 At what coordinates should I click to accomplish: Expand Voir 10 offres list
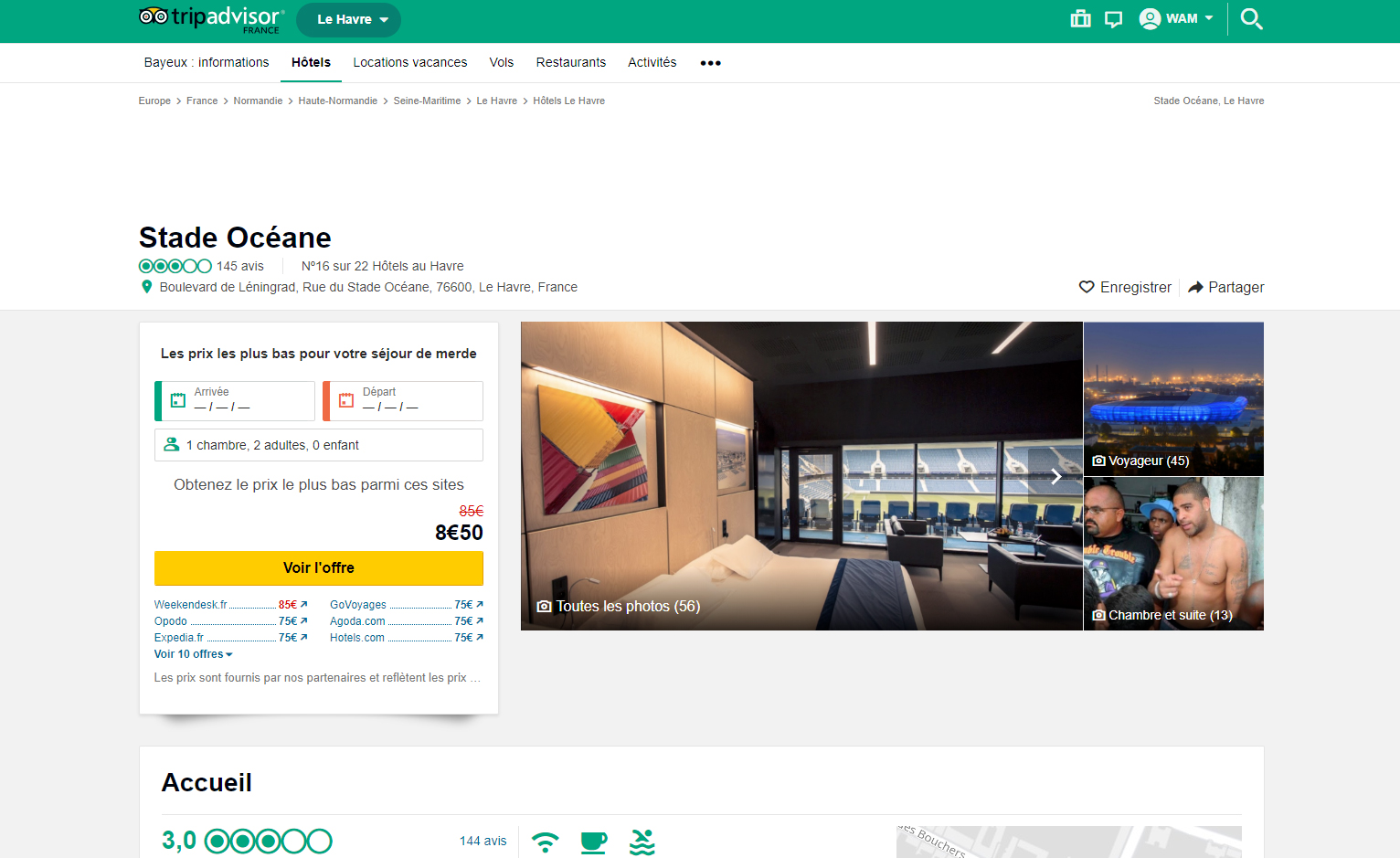[x=193, y=654]
